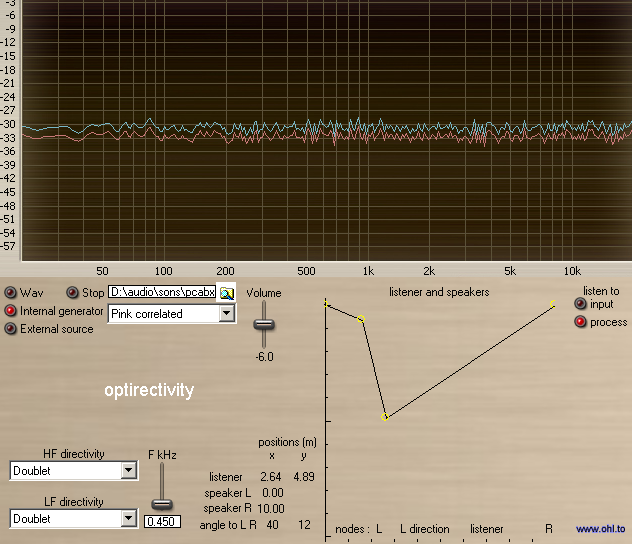Open the browse file folder icon
The width and height of the screenshot is (632, 544).
[227, 293]
